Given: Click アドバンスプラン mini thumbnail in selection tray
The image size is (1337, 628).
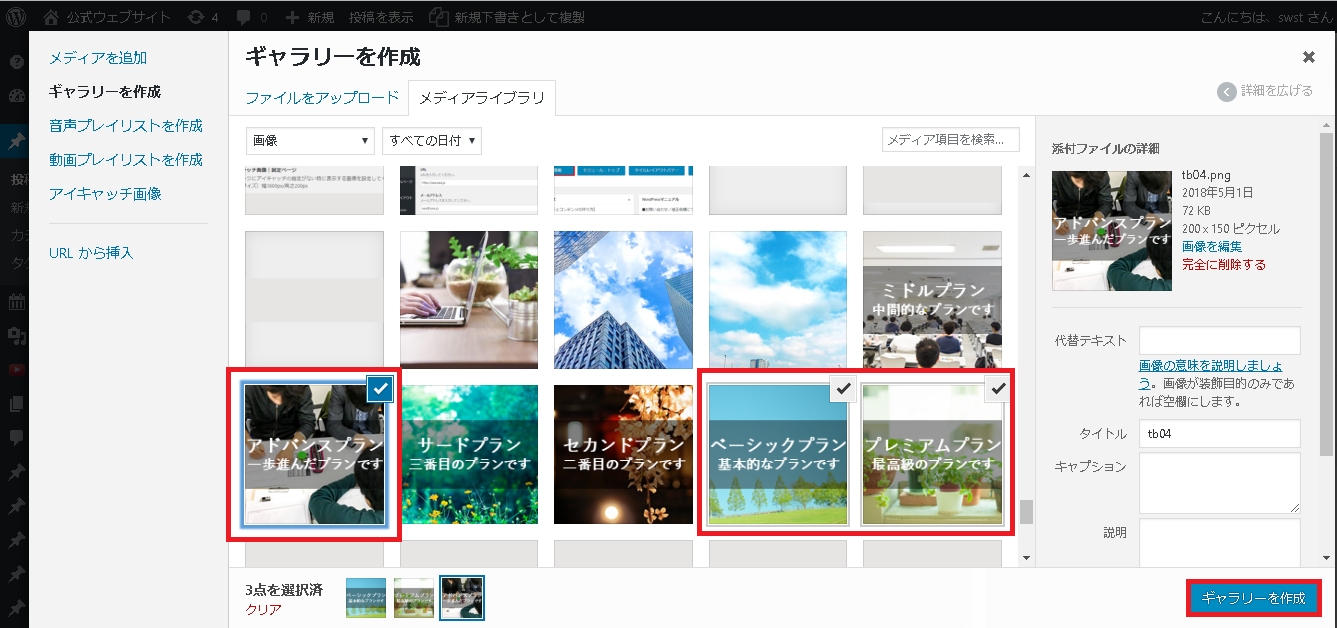Looking at the screenshot, I should tap(462, 597).
